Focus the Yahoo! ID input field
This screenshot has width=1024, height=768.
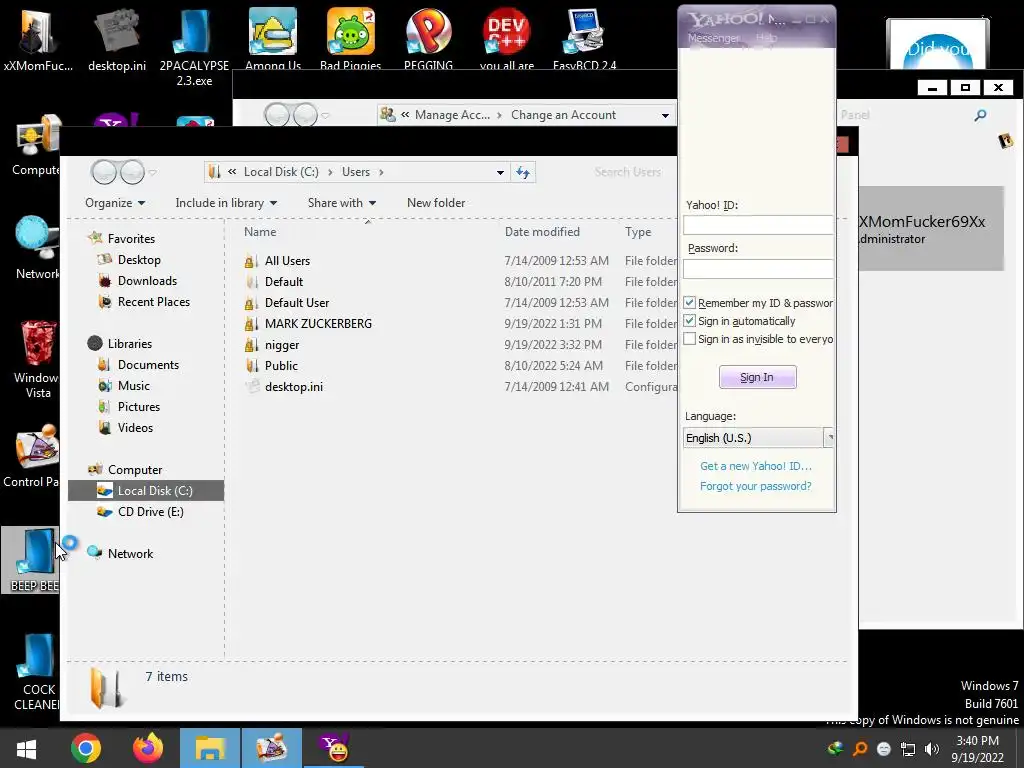pyautogui.click(x=758, y=225)
